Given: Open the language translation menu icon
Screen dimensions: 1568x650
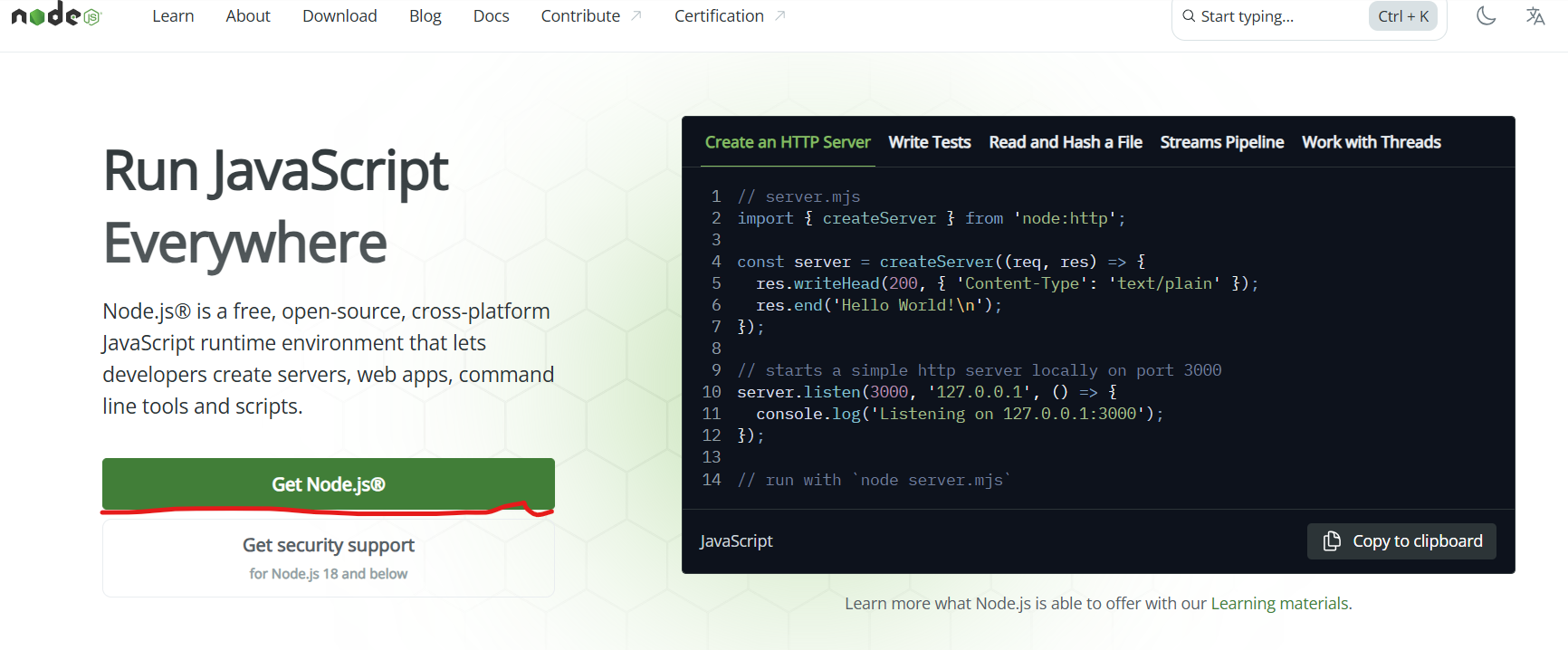Looking at the screenshot, I should pyautogui.click(x=1535, y=15).
